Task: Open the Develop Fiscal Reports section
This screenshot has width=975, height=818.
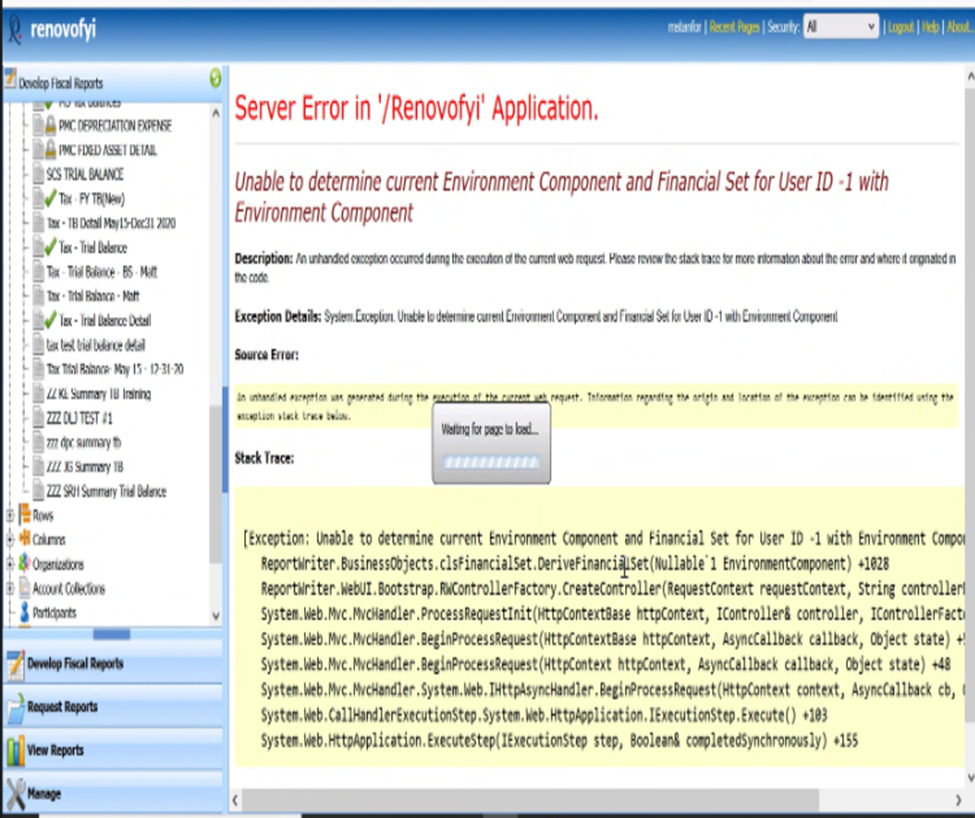Action: point(113,663)
